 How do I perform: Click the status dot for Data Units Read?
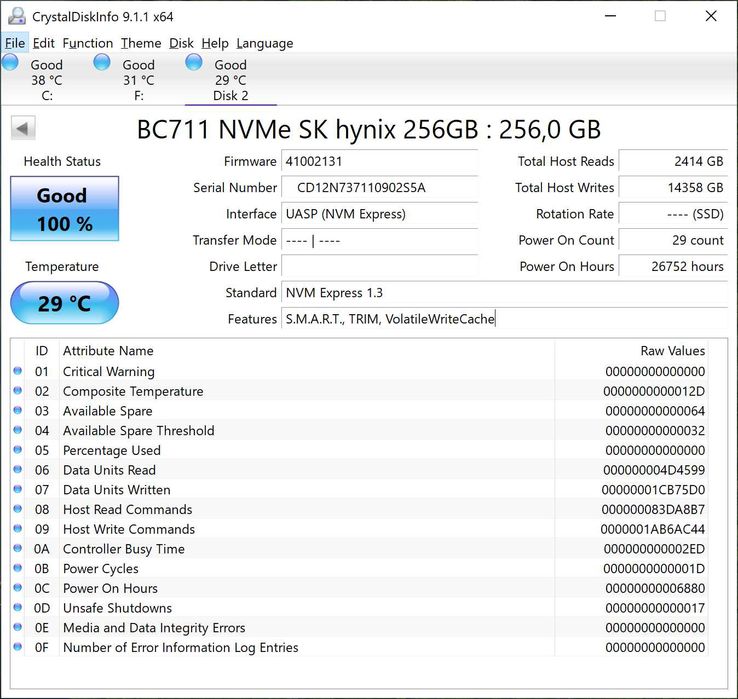point(18,469)
